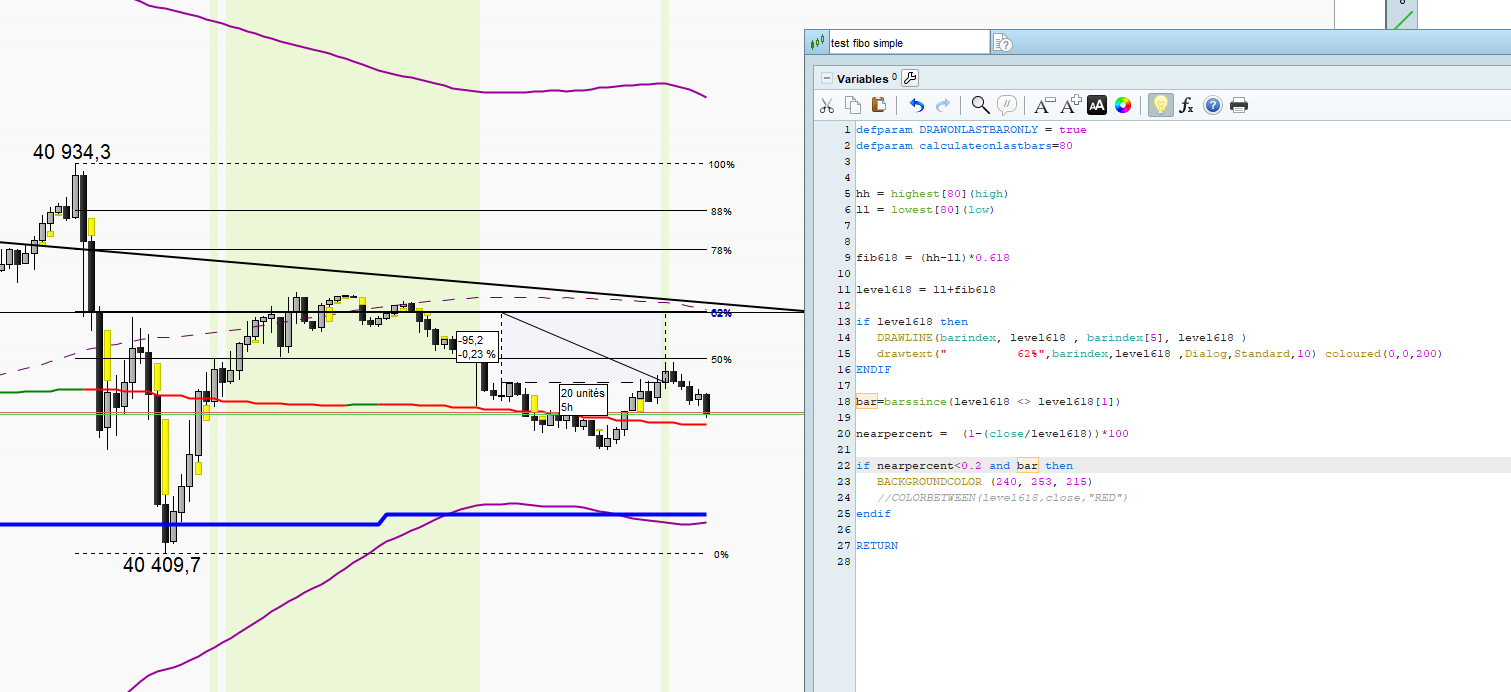Toggle the light bulb code hints
Screen dimensions: 1511x692
1160,105
